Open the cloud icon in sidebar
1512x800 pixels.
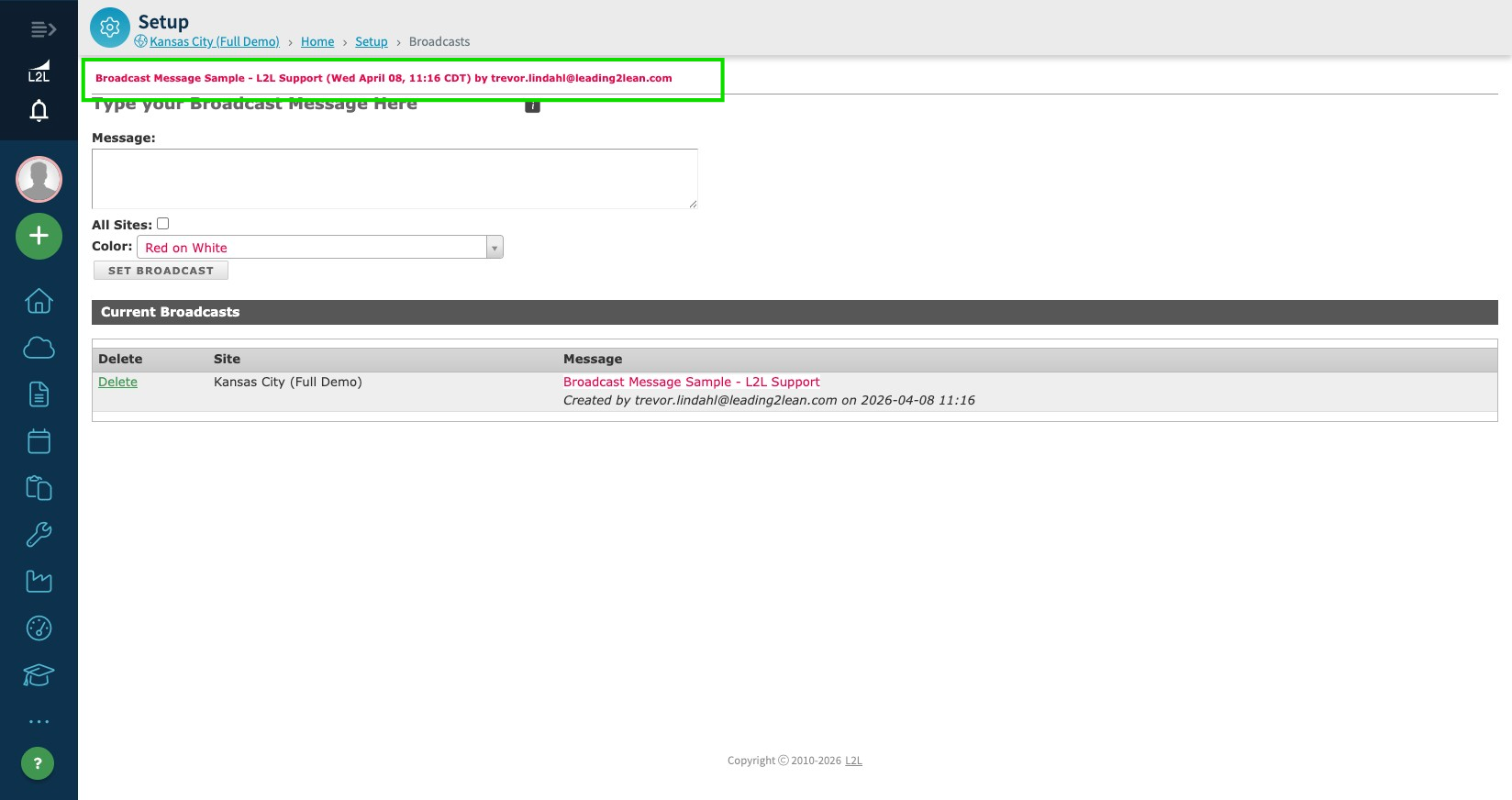point(39,348)
